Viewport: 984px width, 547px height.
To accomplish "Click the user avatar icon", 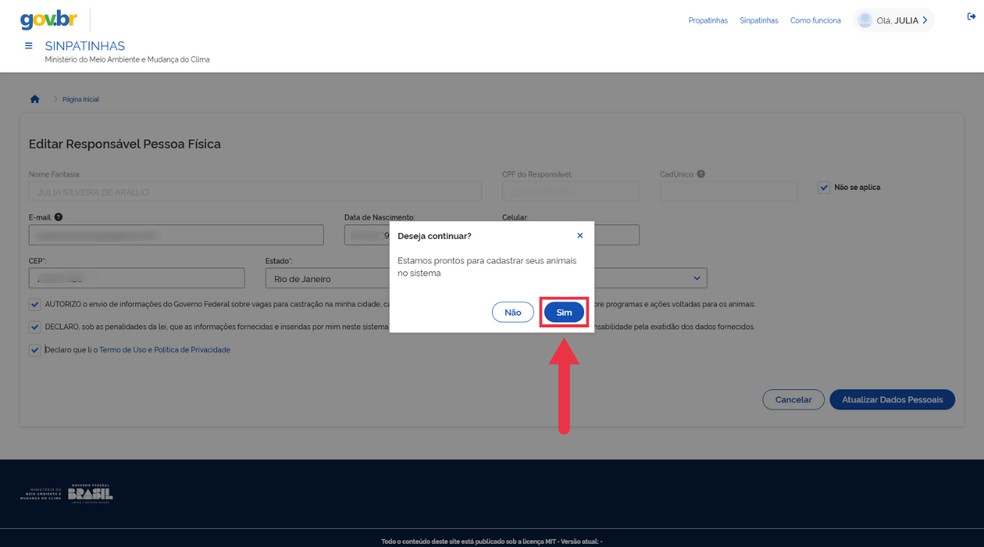I will pos(865,20).
